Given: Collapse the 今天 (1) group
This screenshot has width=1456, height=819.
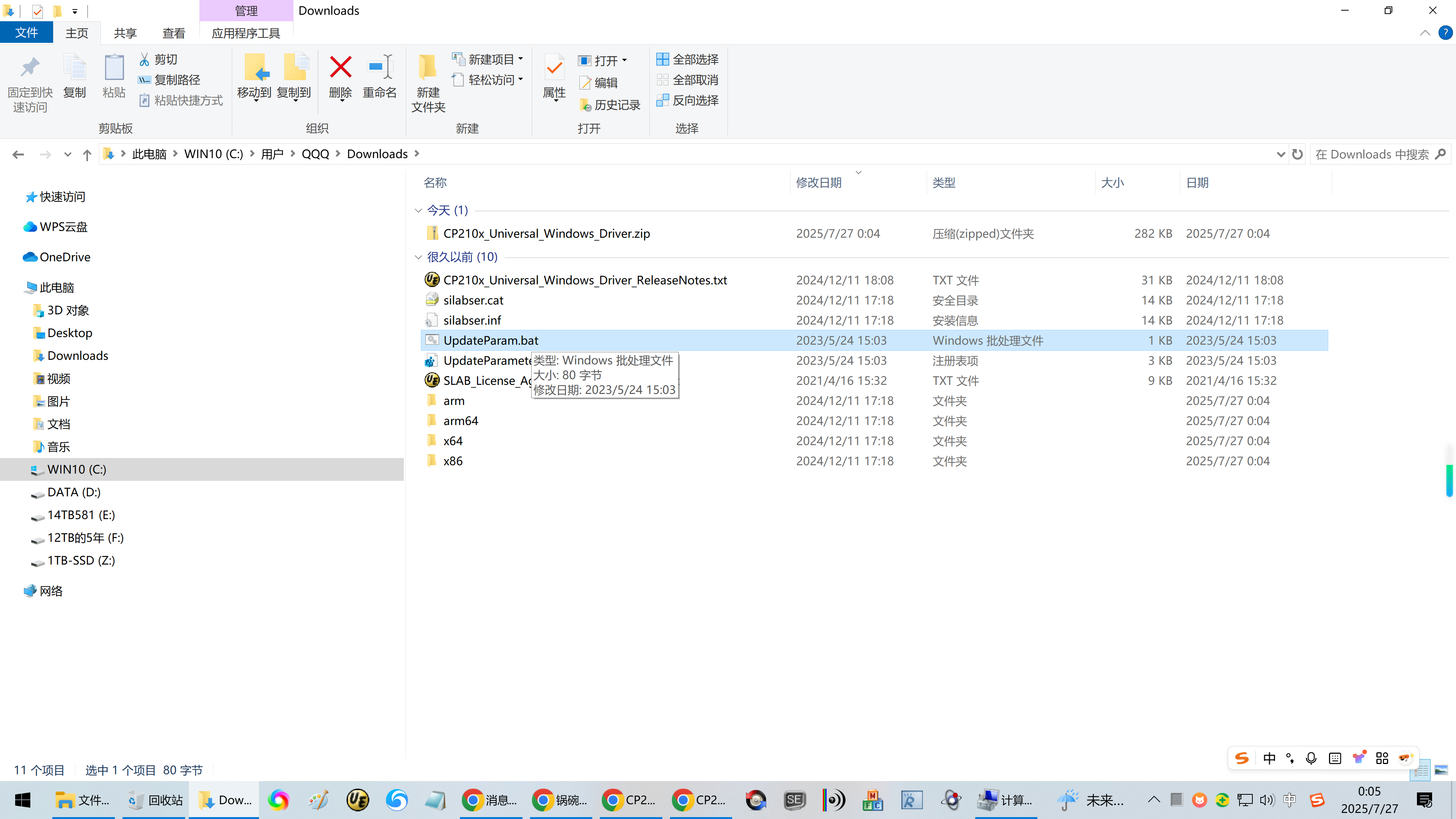Looking at the screenshot, I should pyautogui.click(x=418, y=210).
